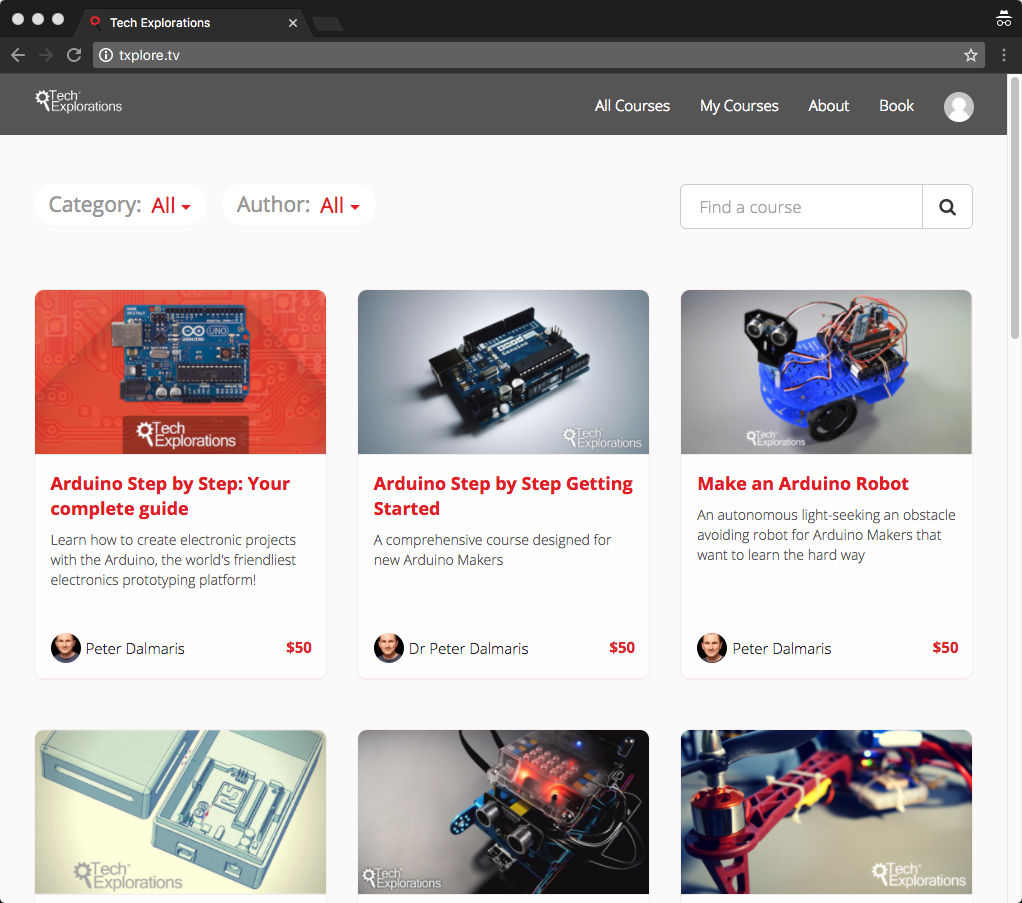Click author name 'Dr Peter Dalmaris'
The height and width of the screenshot is (903, 1022).
469,649
